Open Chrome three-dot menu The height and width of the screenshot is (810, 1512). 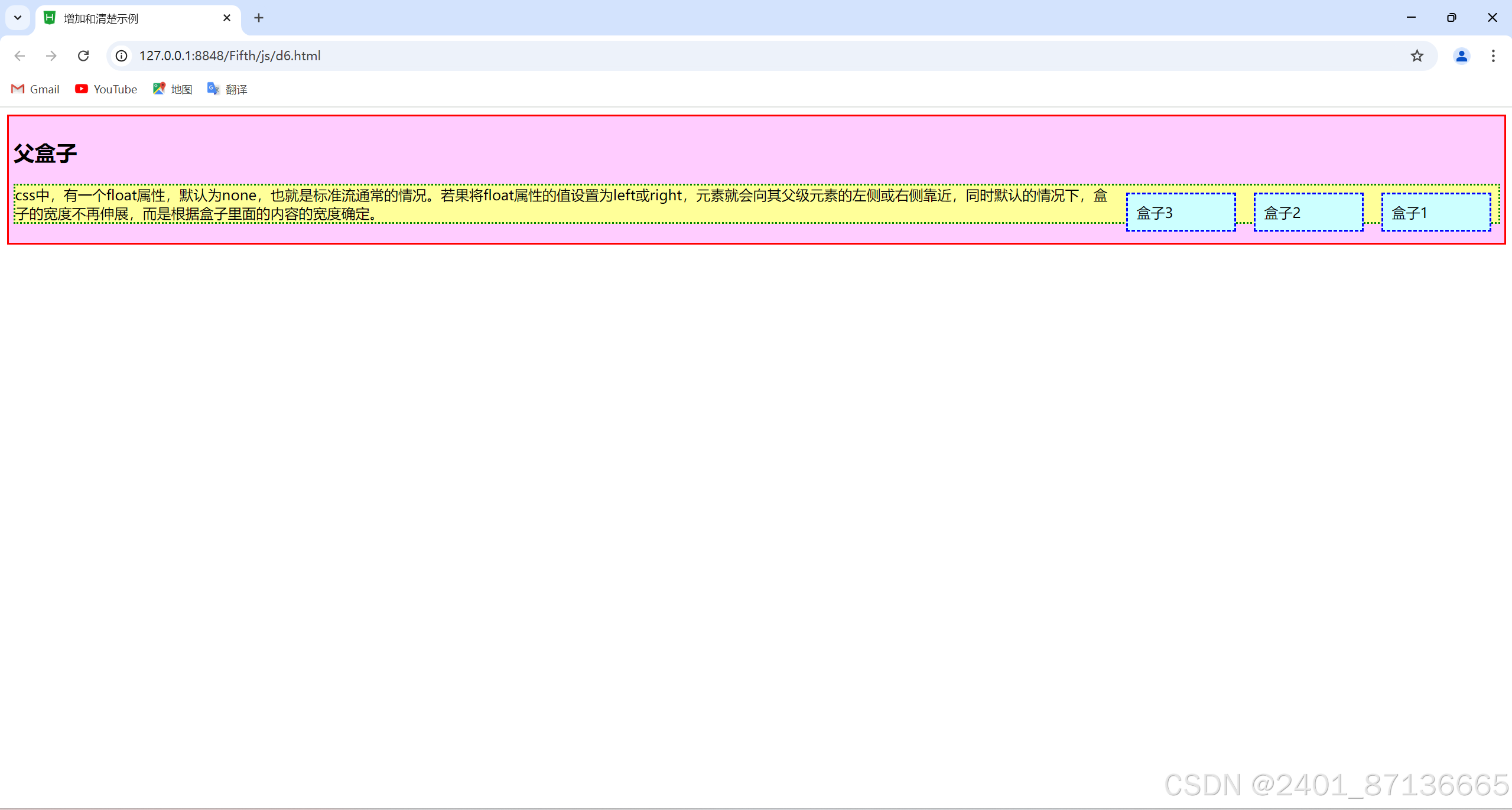pyautogui.click(x=1493, y=56)
